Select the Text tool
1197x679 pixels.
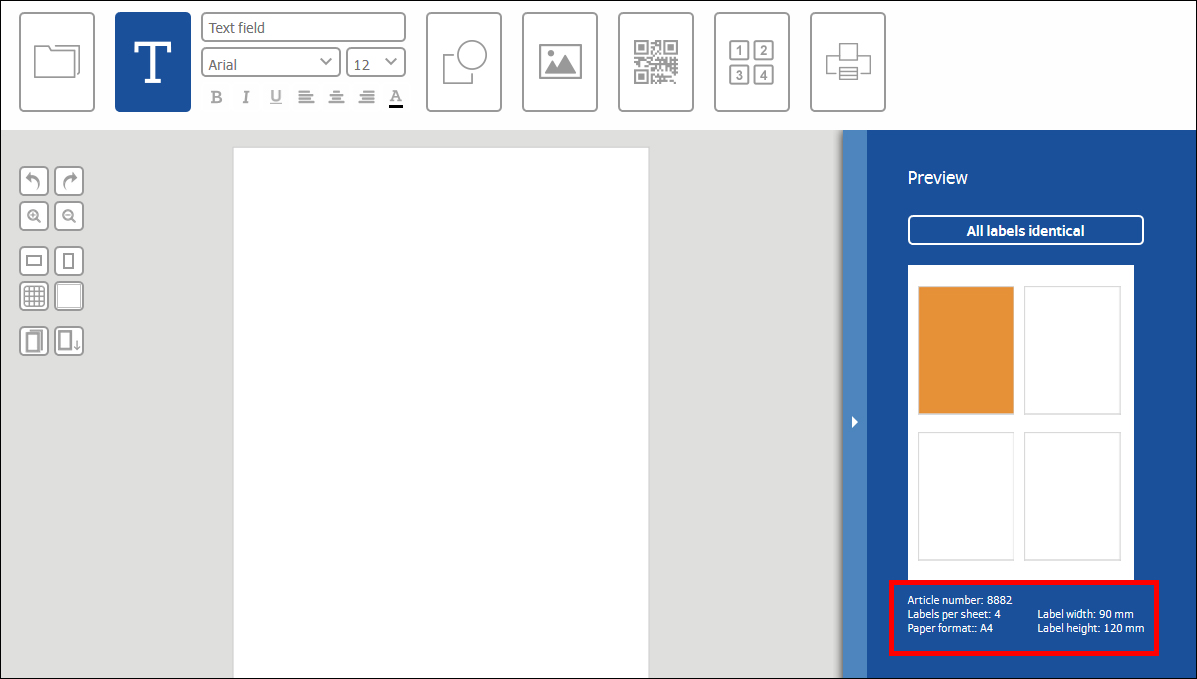coord(152,61)
